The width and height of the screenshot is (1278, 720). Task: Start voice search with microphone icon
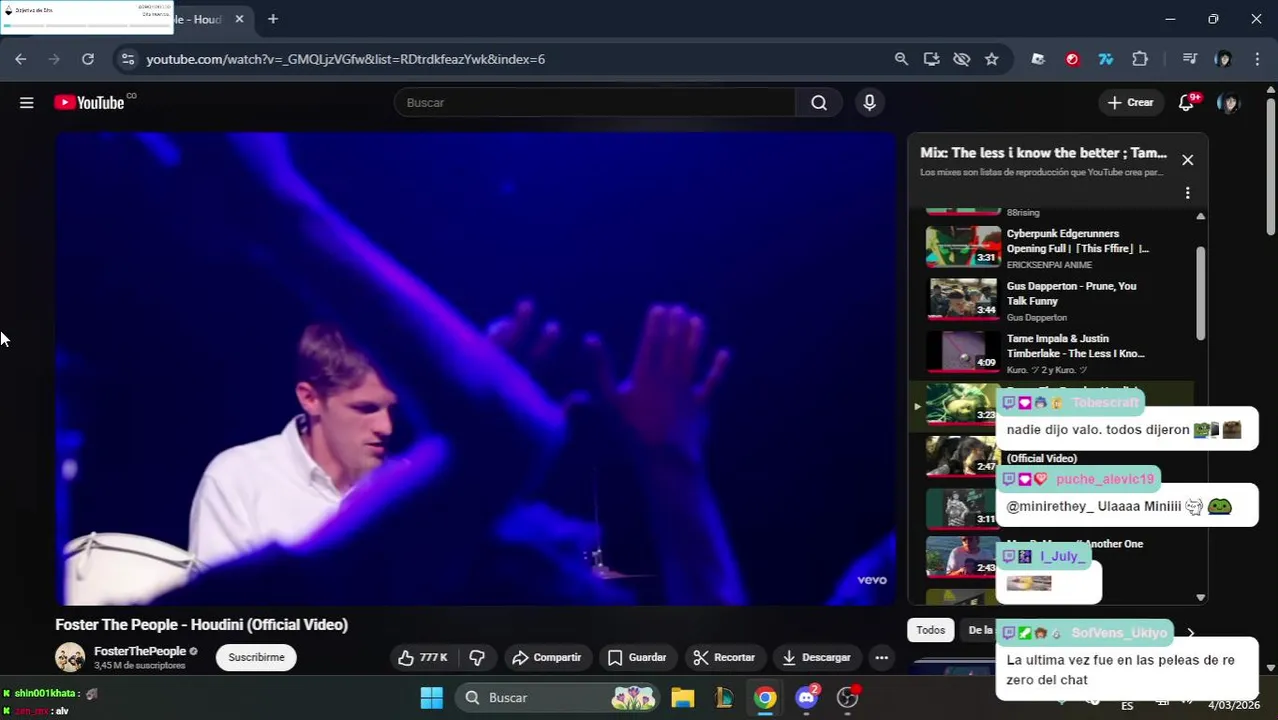[x=869, y=102]
